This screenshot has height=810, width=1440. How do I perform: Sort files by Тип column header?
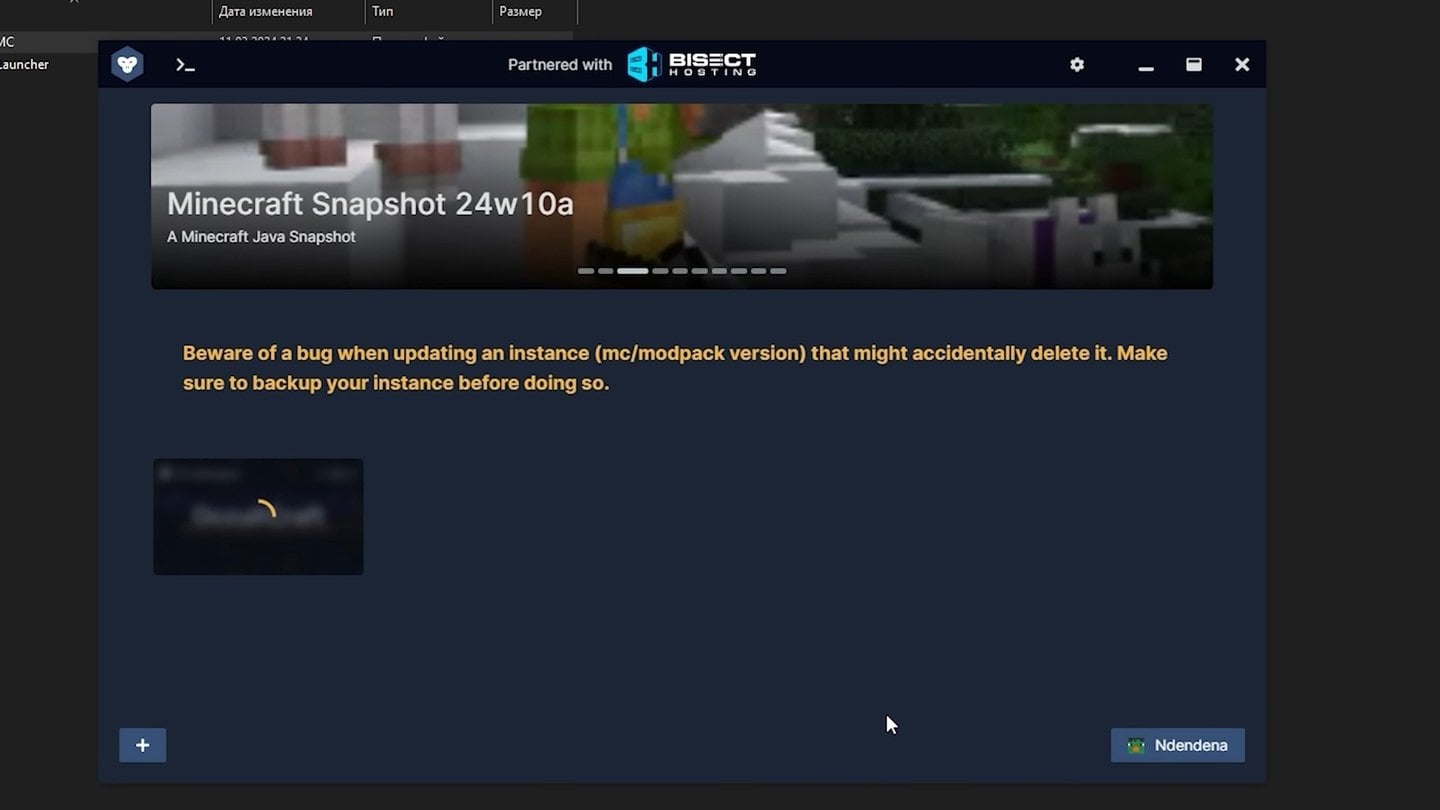pos(383,12)
